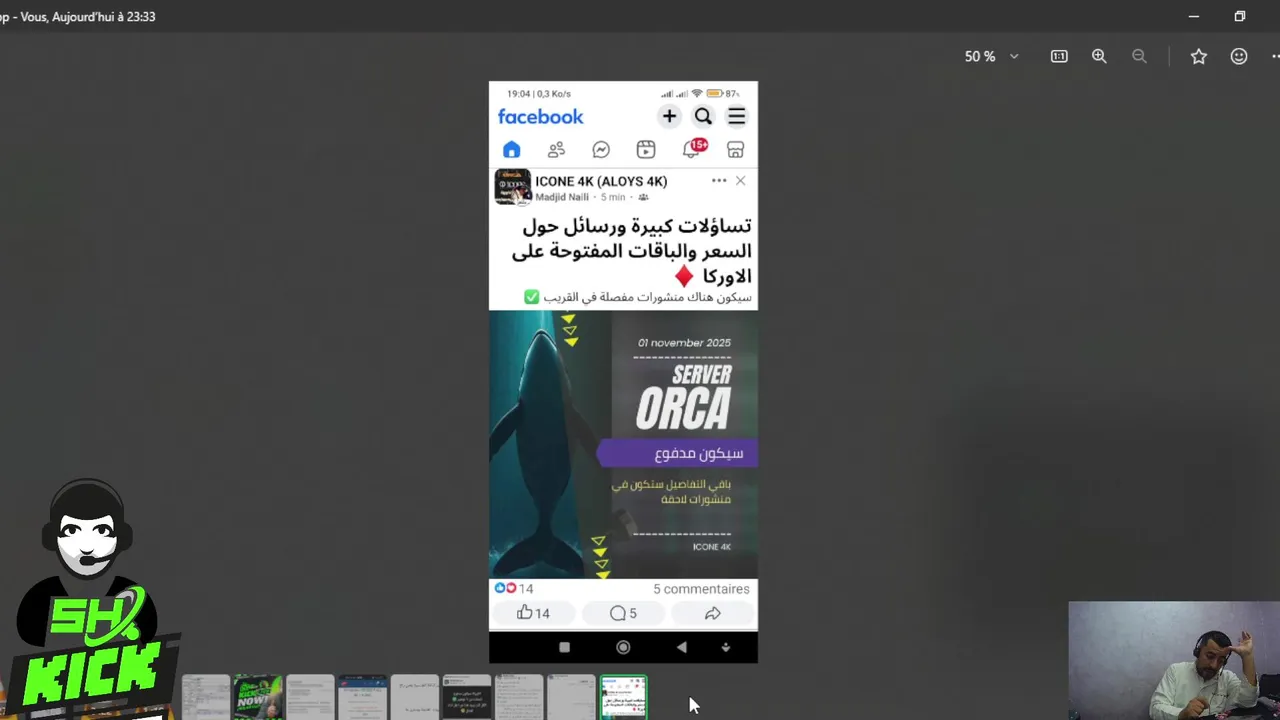Tap the Android square recents button
This screenshot has width=1280, height=720.
(564, 647)
